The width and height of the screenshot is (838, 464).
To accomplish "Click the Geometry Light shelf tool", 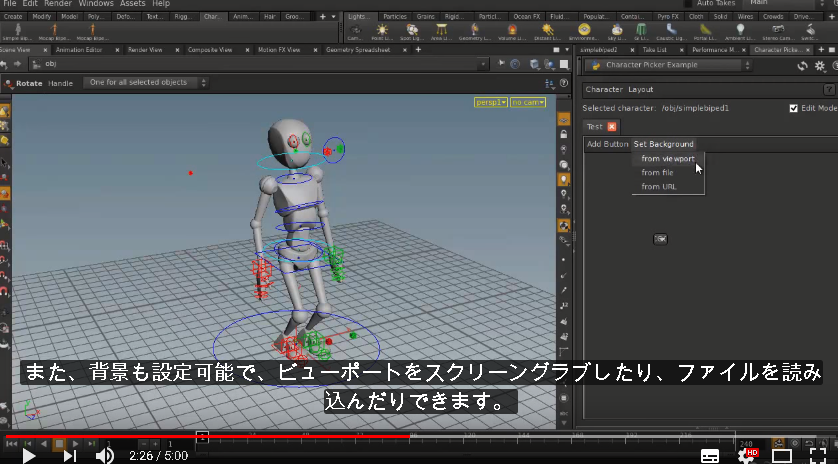I will [x=475, y=32].
